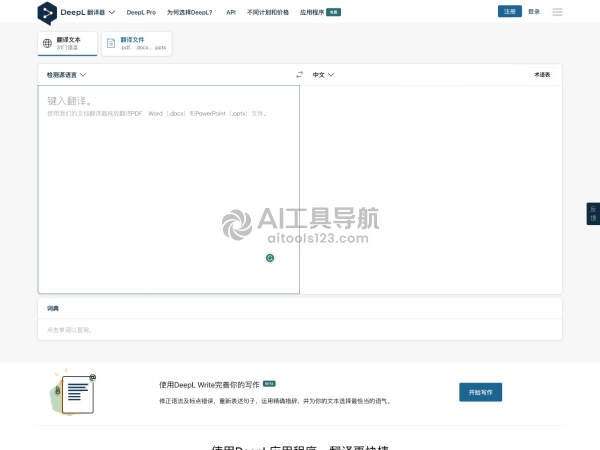
Task: Open DeepL Pro in navigation
Action: coord(141,12)
